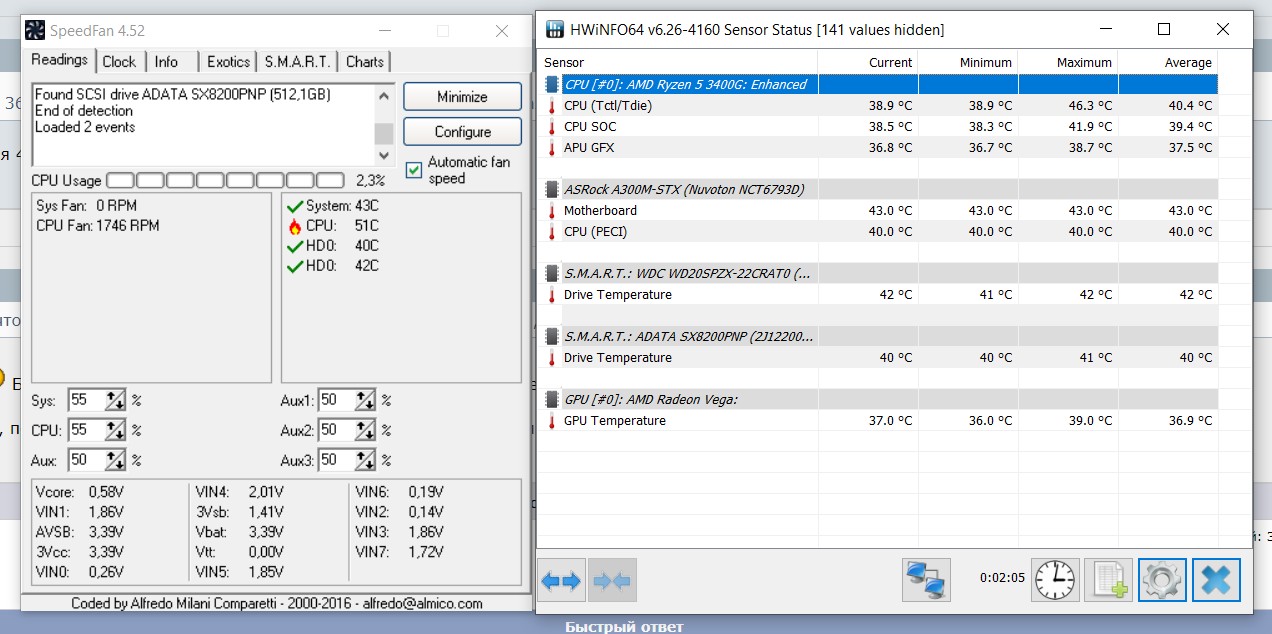The image size is (1272, 634).
Task: Click the Aux3 percentage field
Action: [335, 460]
